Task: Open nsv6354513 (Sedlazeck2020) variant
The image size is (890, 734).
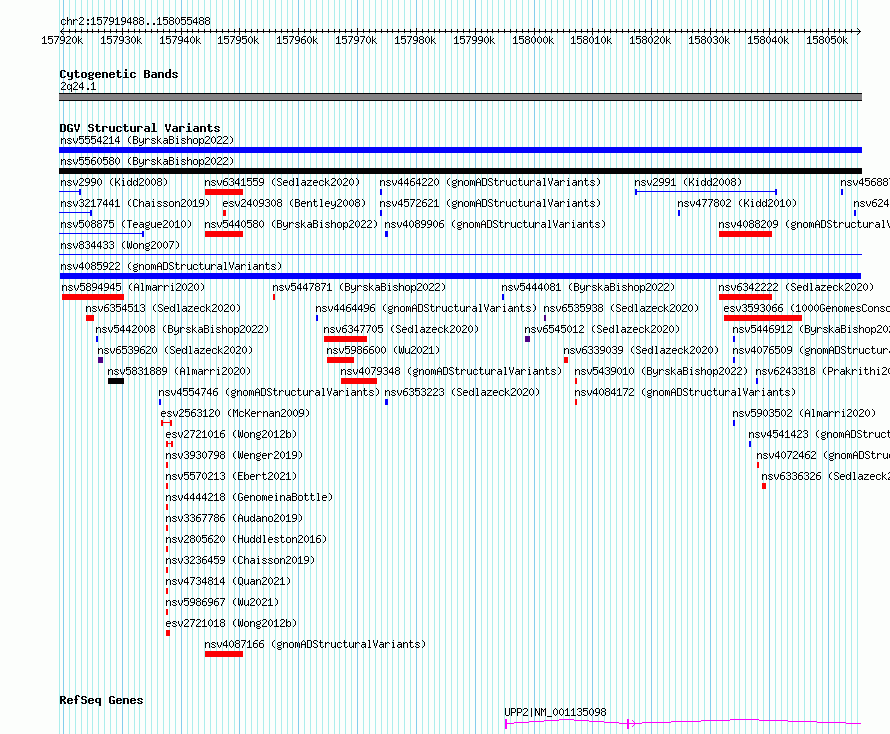Action: tap(163, 308)
